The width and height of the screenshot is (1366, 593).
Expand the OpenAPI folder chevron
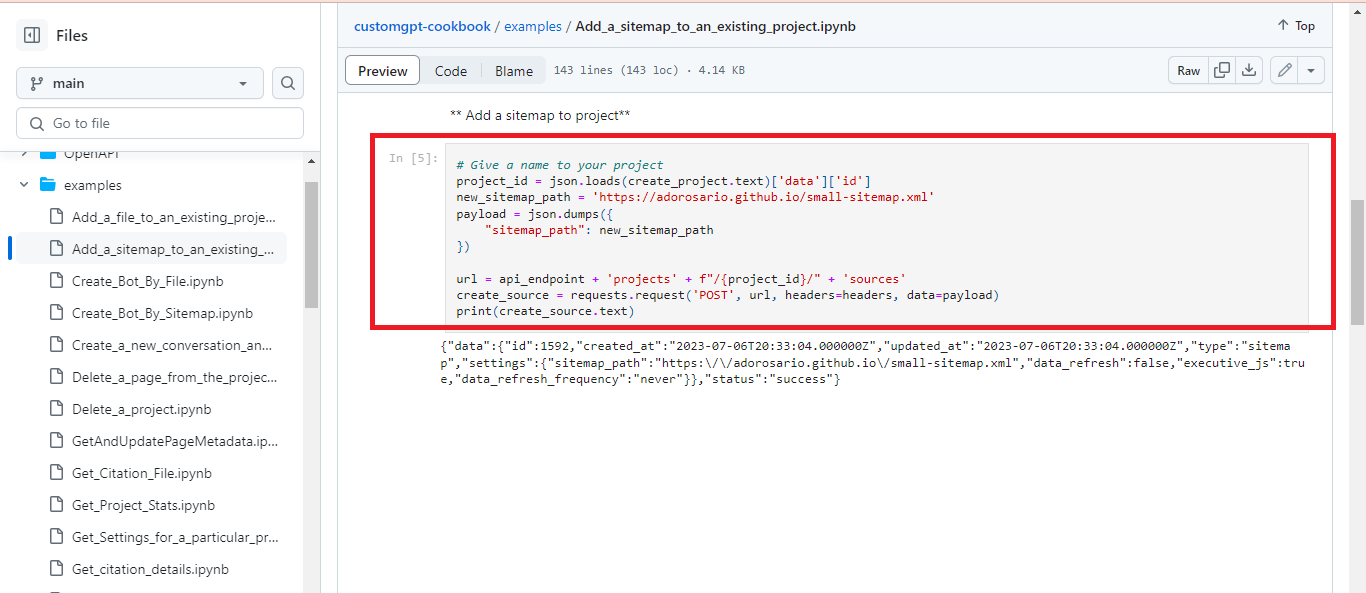[x=24, y=153]
